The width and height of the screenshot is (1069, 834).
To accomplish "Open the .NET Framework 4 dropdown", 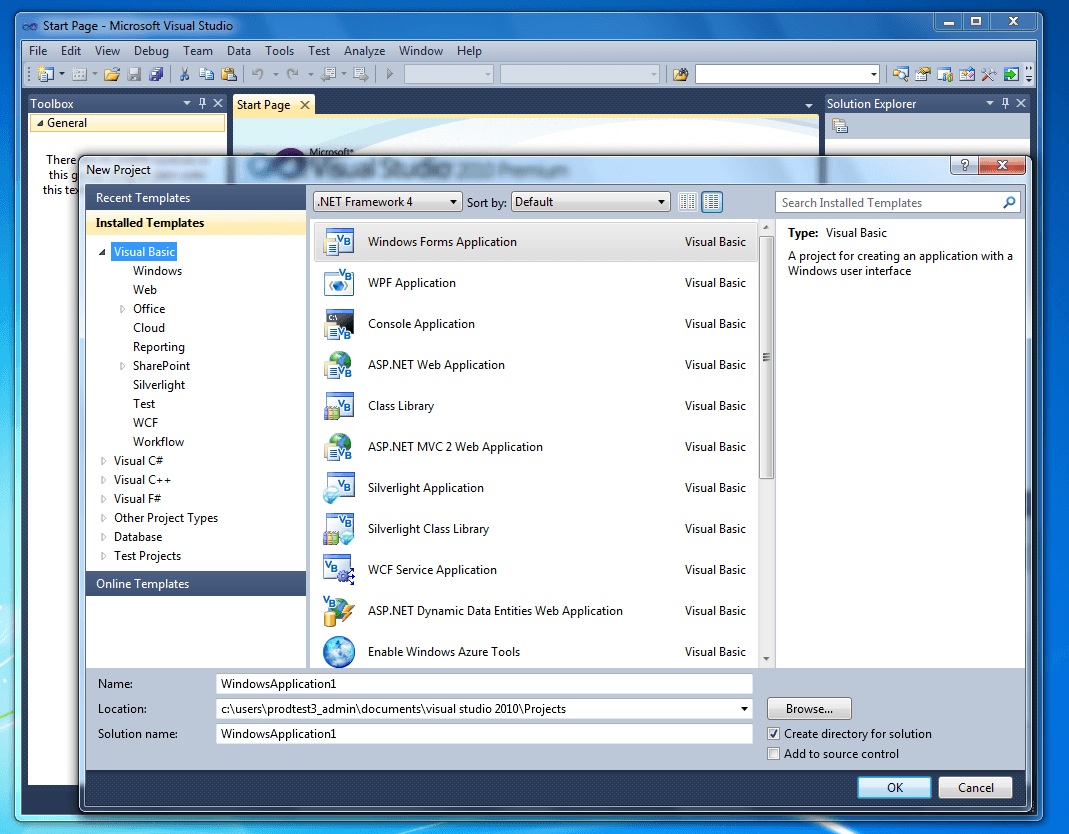I will coord(387,202).
